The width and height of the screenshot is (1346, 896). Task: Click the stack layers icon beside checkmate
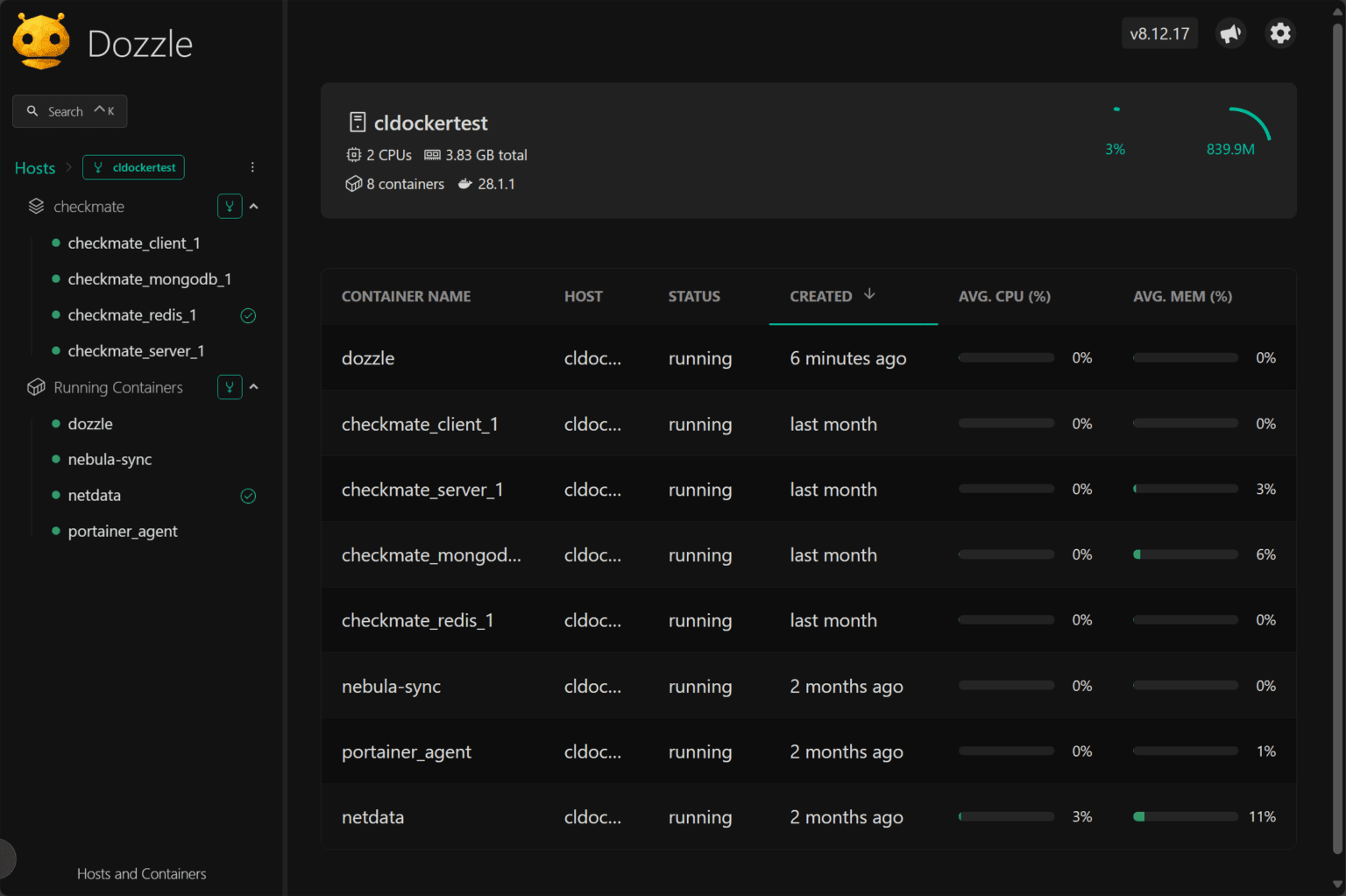click(35, 206)
